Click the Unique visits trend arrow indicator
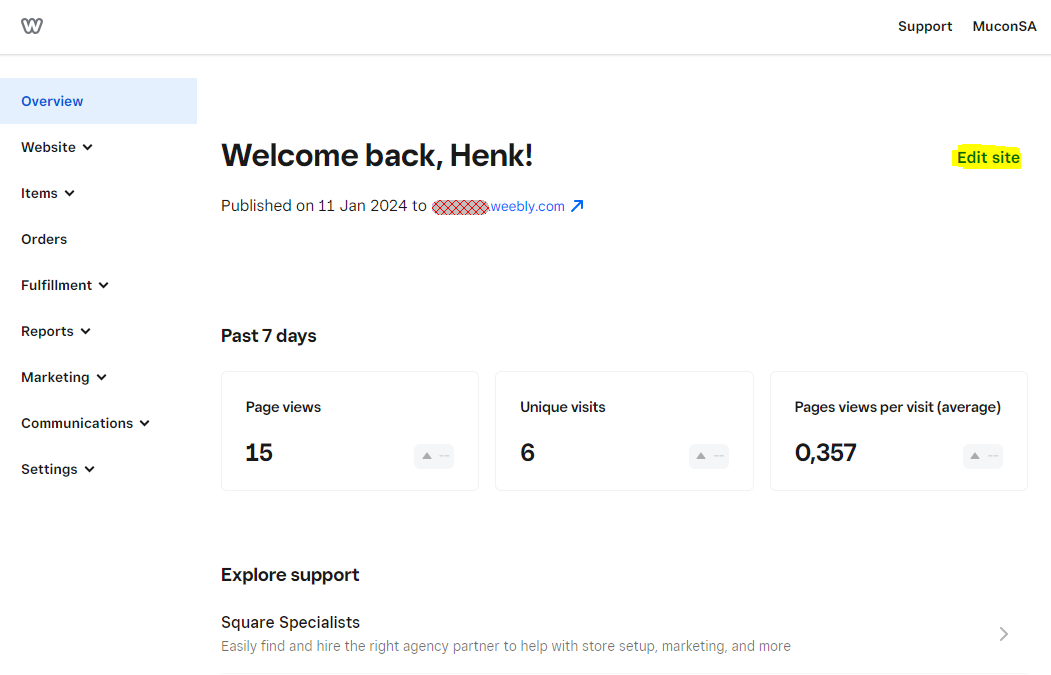Image resolution: width=1051 pixels, height=675 pixels. [708, 456]
